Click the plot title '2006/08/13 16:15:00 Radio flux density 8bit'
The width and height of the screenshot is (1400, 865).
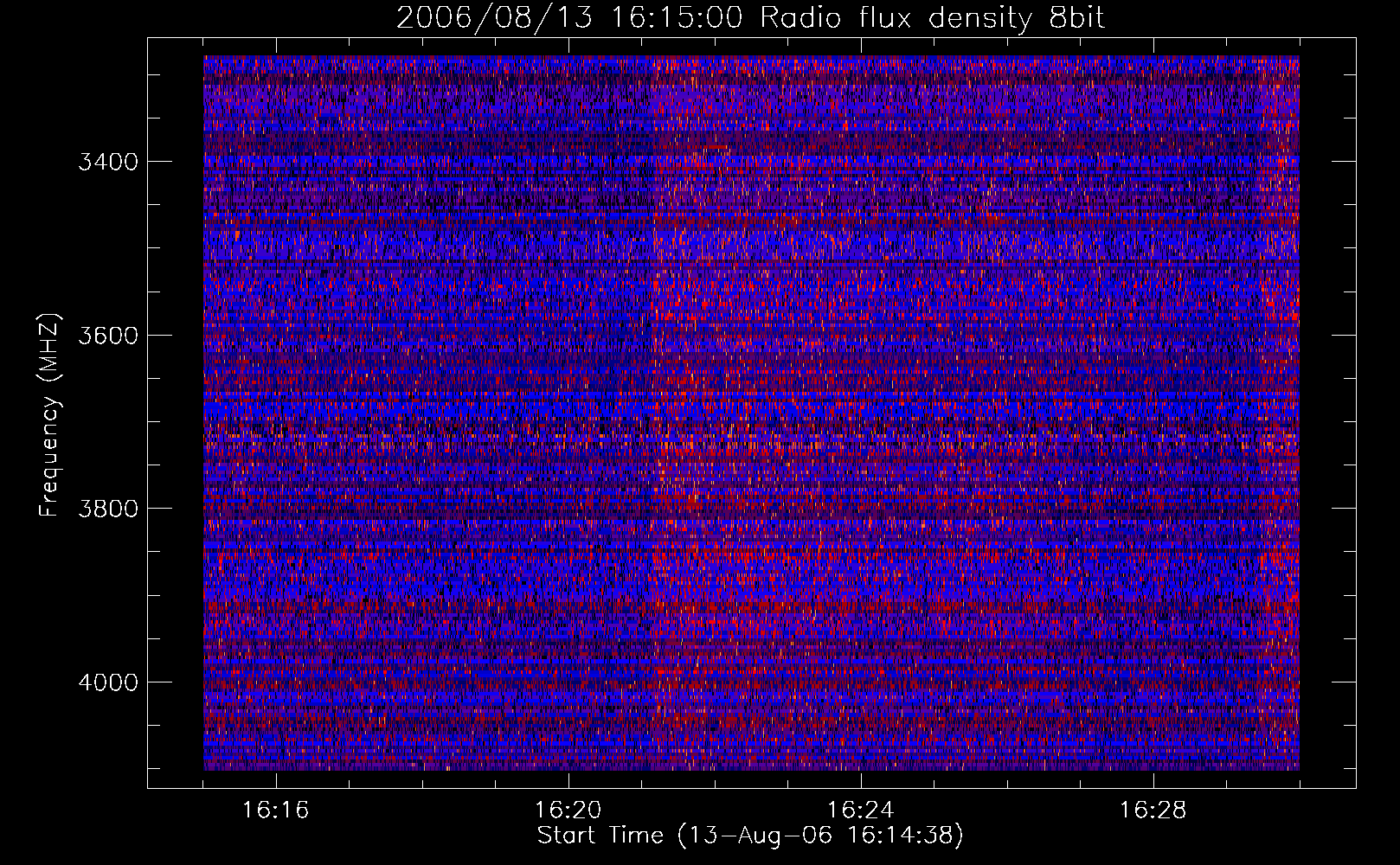(x=750, y=17)
